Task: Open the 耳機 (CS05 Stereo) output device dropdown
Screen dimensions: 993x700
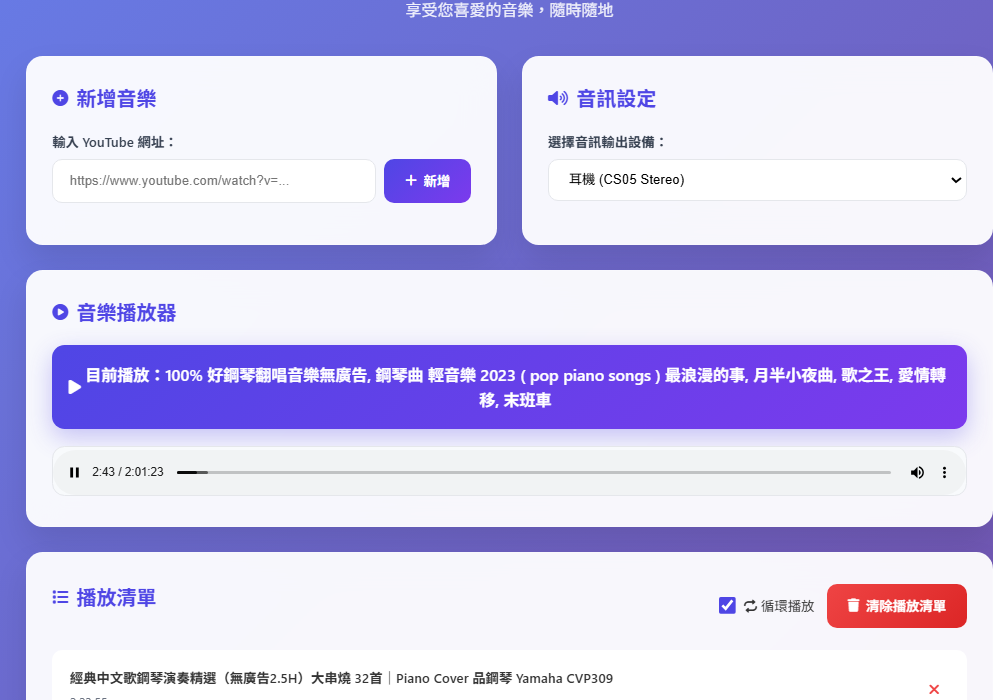Action: tap(757, 180)
